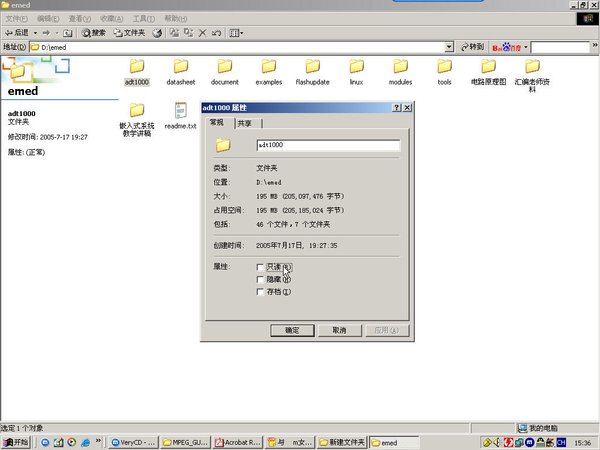Click the help question mark in dialog title
600x450 pixels.
[396, 107]
